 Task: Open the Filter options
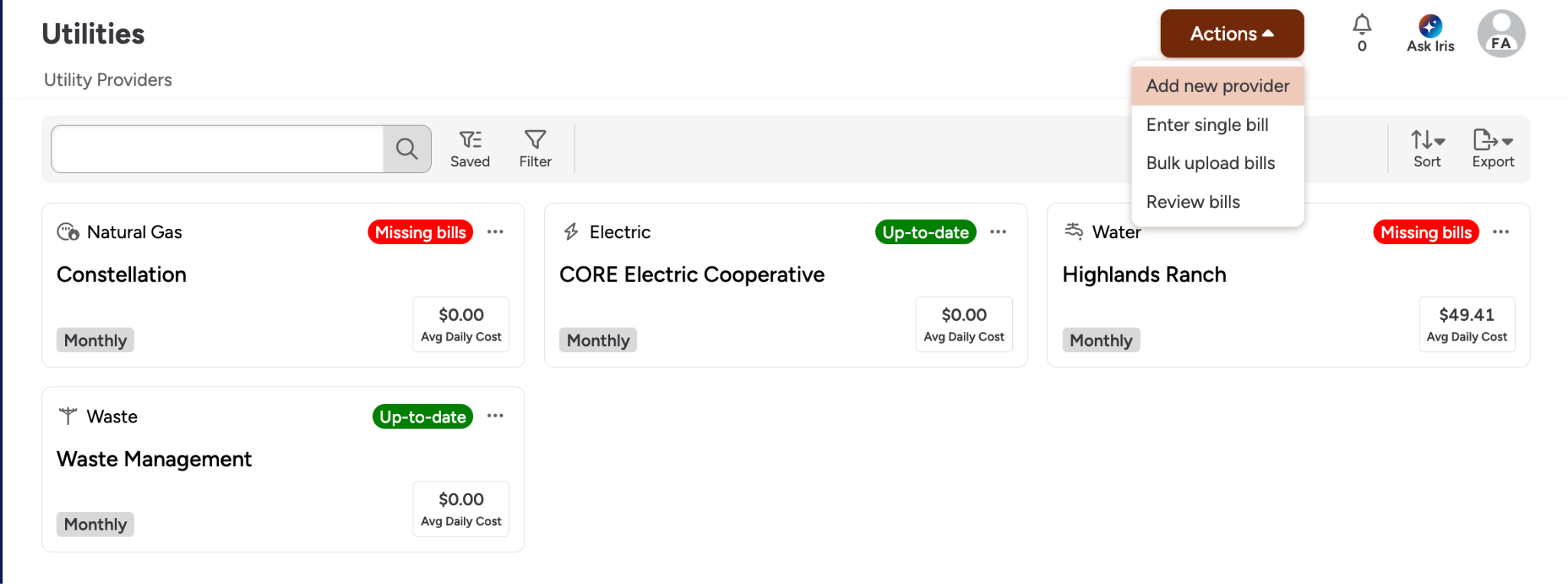tap(535, 148)
